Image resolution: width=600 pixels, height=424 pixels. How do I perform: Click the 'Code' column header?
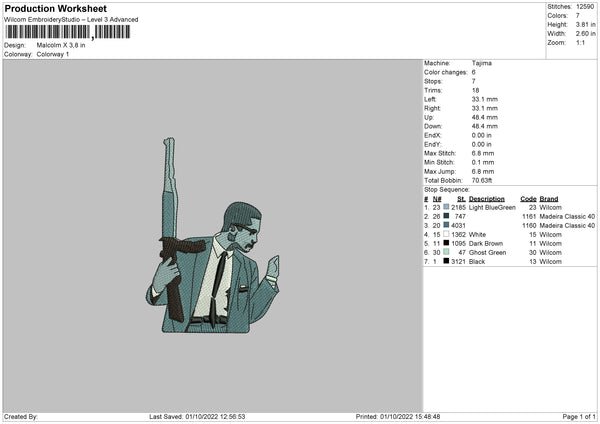click(x=528, y=199)
